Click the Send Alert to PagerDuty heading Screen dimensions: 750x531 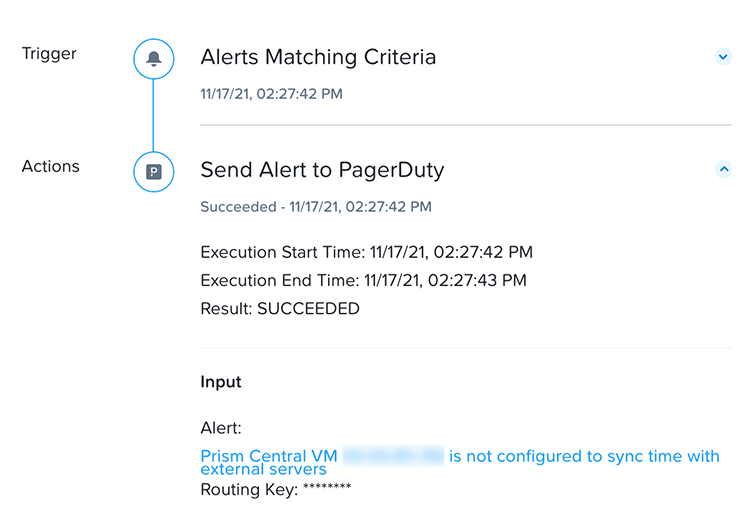tap(322, 170)
